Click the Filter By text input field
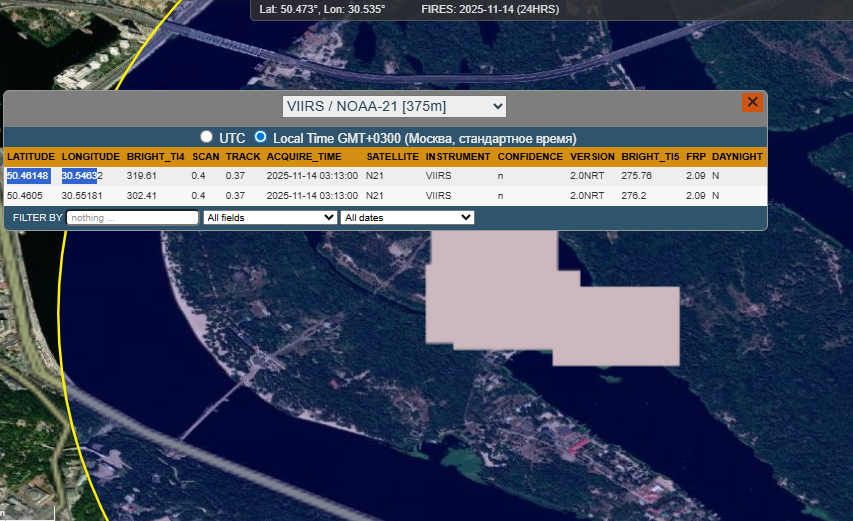Screen dimensions: 853x521 (133, 217)
